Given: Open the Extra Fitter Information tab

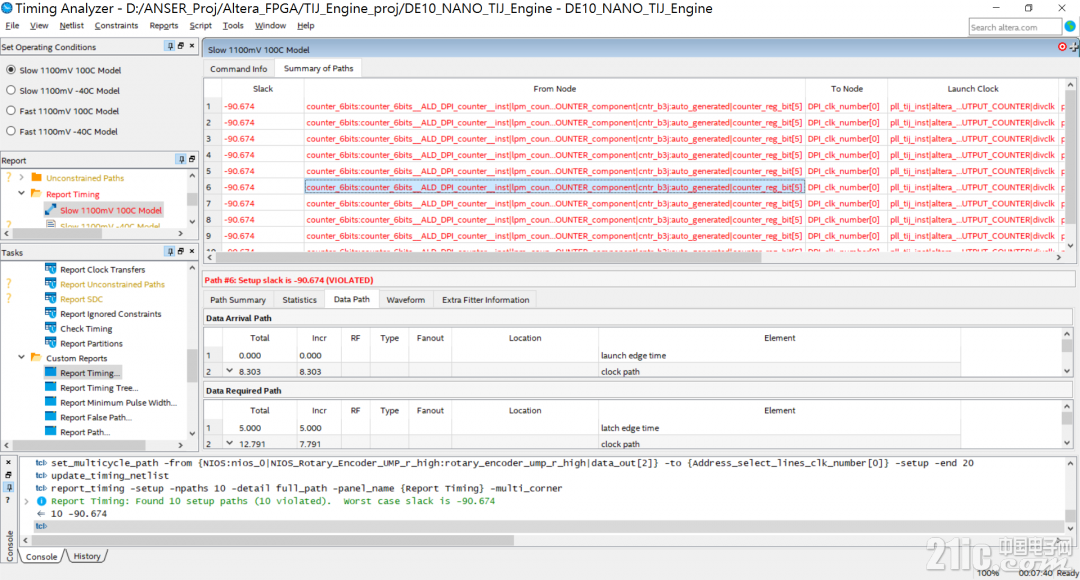Looking at the screenshot, I should click(x=486, y=300).
